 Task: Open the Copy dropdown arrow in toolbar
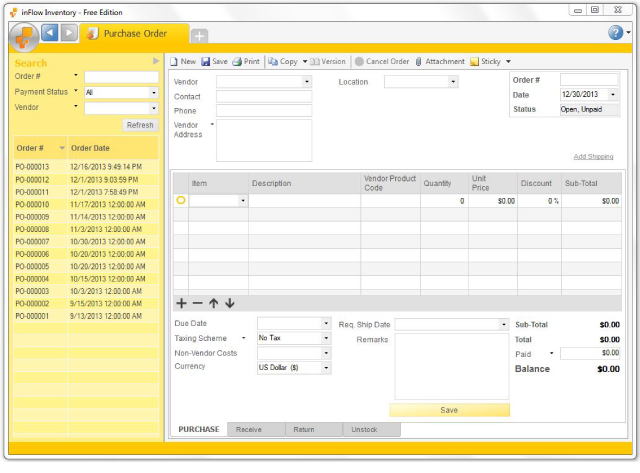[x=304, y=61]
